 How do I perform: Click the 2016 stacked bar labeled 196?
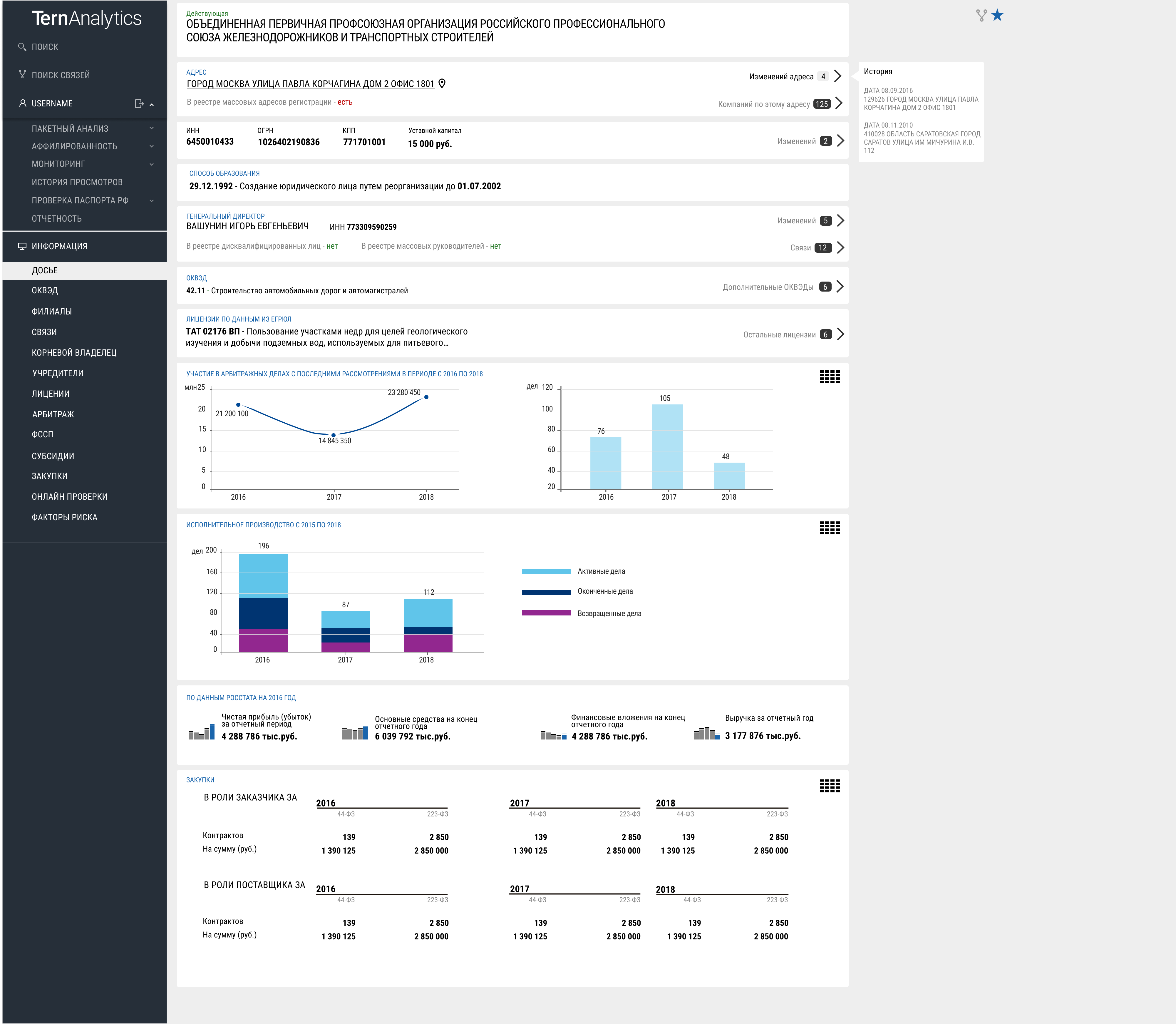point(263,602)
